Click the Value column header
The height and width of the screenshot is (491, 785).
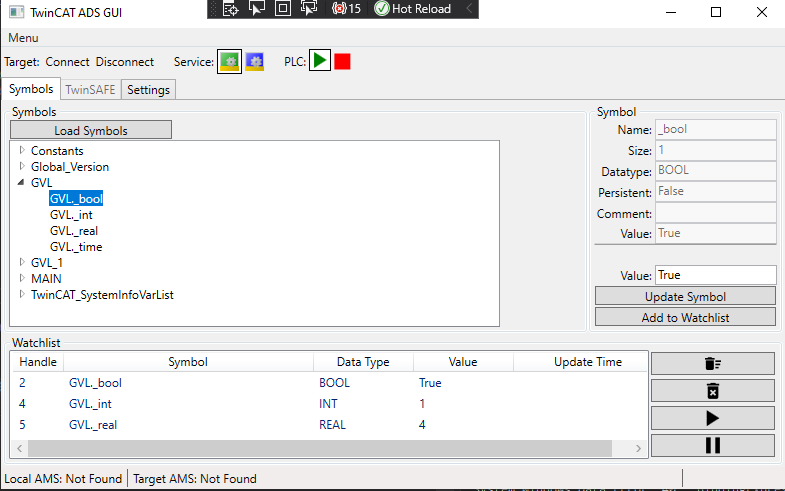[463, 362]
